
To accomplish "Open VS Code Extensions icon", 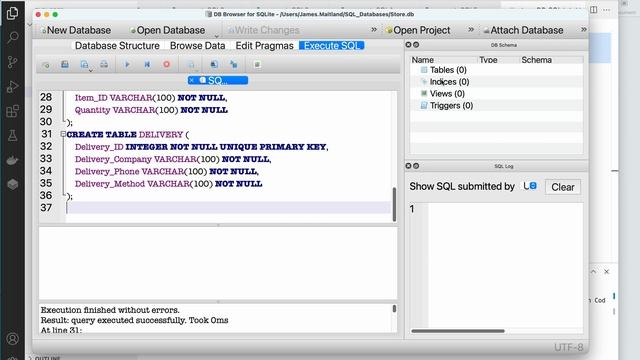I will pyautogui.click(x=13, y=111).
